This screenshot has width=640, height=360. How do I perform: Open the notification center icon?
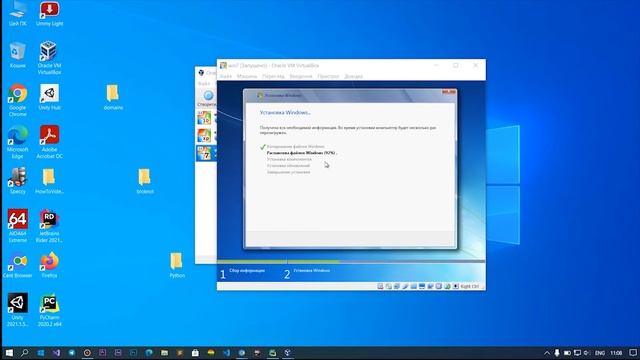[633, 353]
